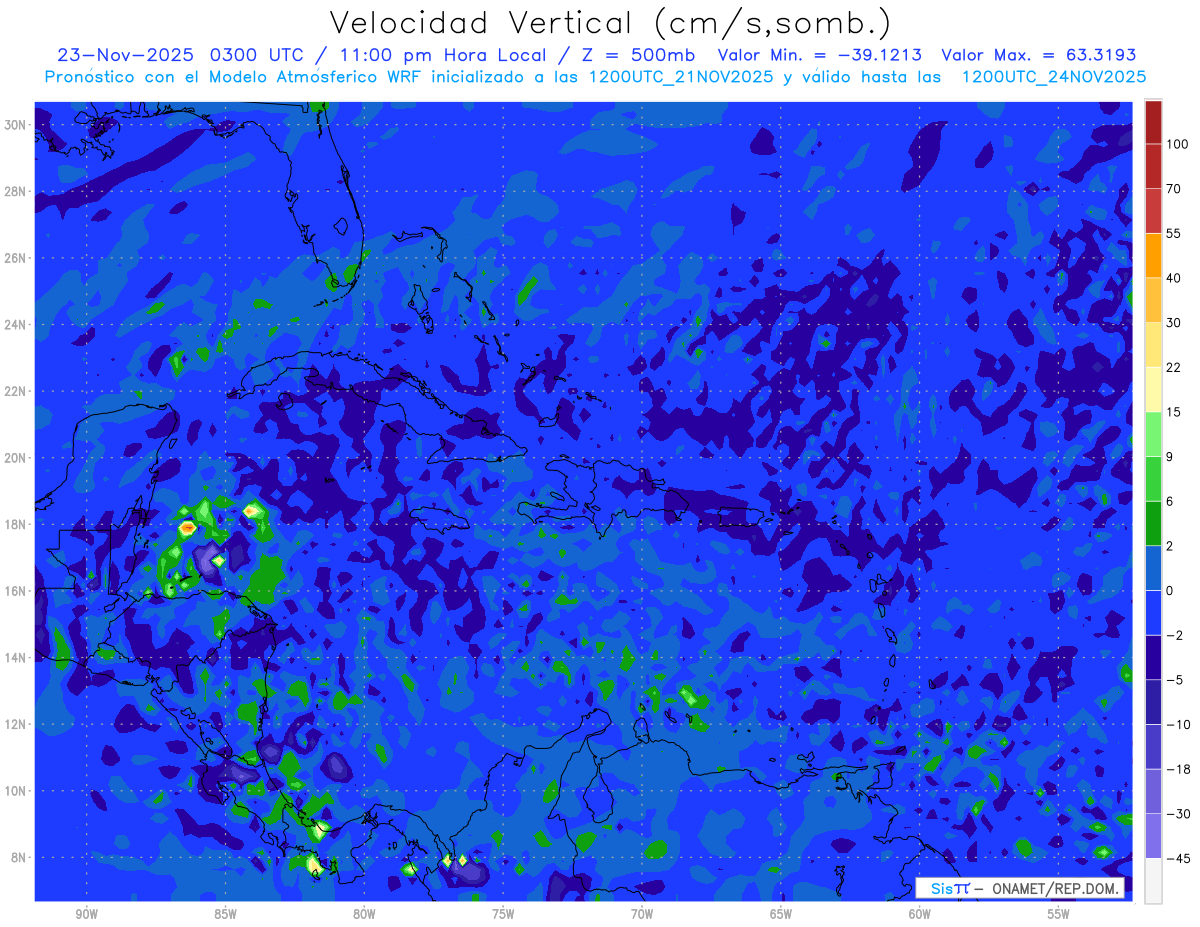Image resolution: width=1200 pixels, height=927 pixels.
Task: Click the colorbar segment between -10 and -5
Action: 1153,701
